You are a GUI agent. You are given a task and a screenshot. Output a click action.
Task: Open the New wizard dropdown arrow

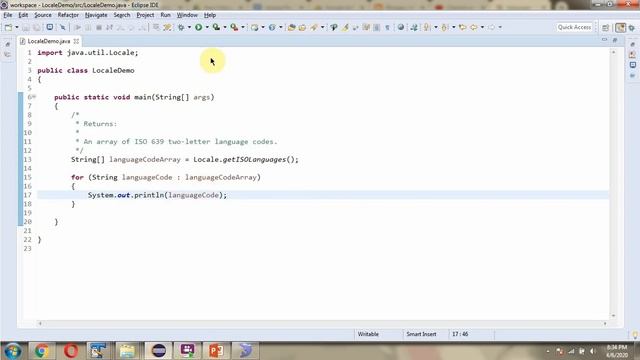[x=17, y=27]
